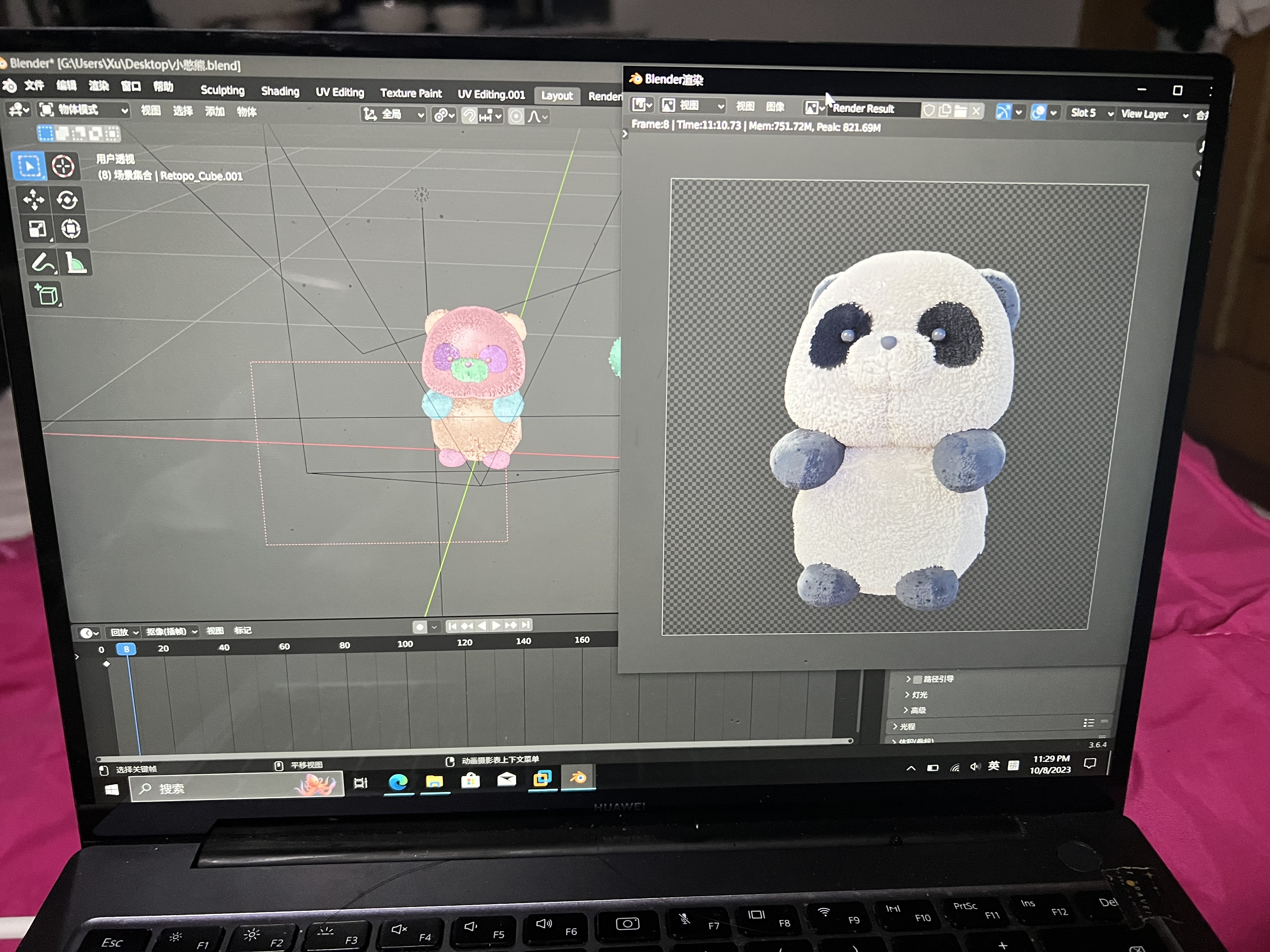The image size is (1270, 952).
Task: Open the 文件 menu in the menu bar
Action: 34,86
